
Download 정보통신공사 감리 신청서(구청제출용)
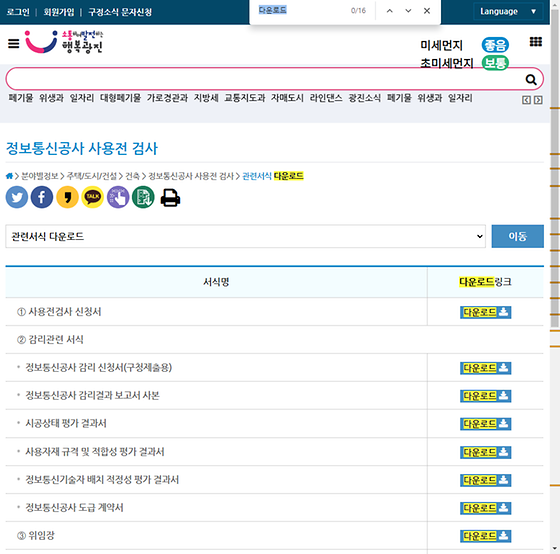point(485,368)
